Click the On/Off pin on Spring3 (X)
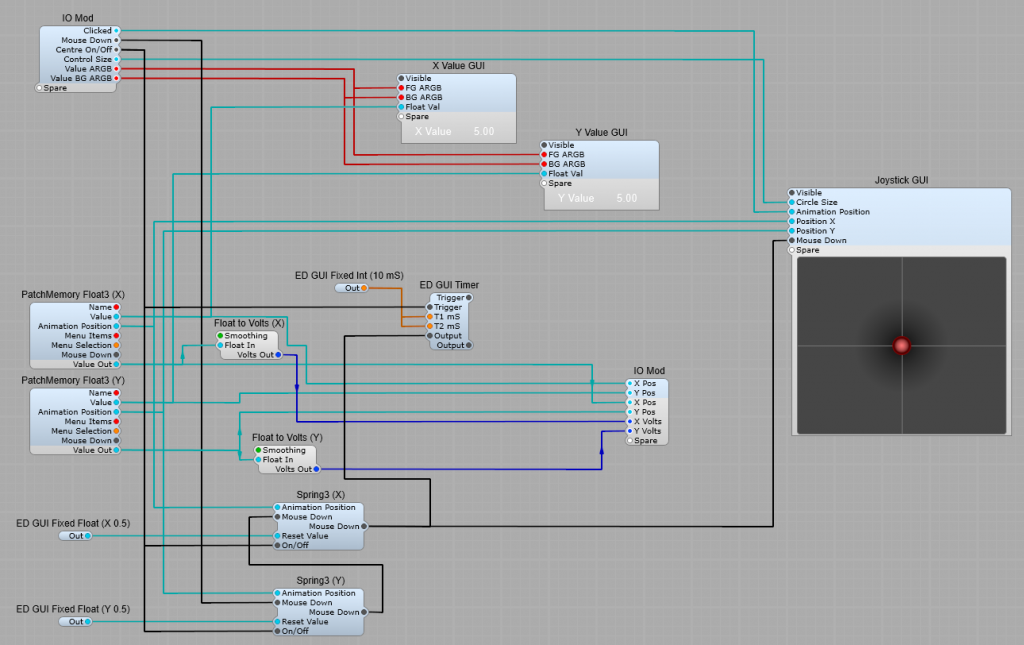The height and width of the screenshot is (645, 1024). coord(278,545)
